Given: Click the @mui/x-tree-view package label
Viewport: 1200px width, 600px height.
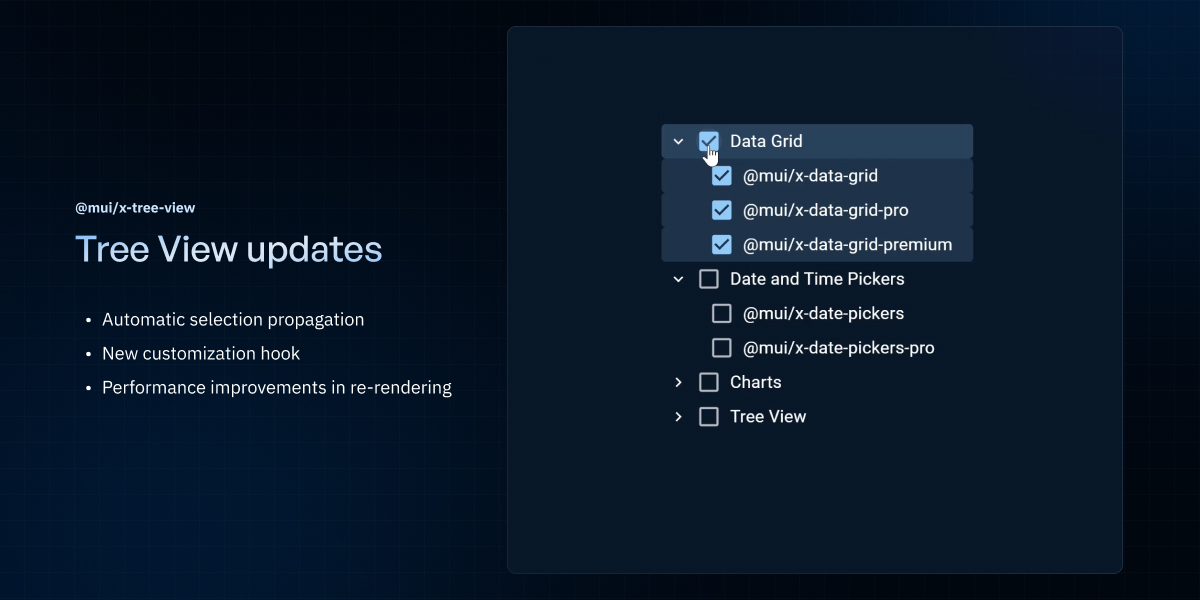Looking at the screenshot, I should [135, 208].
